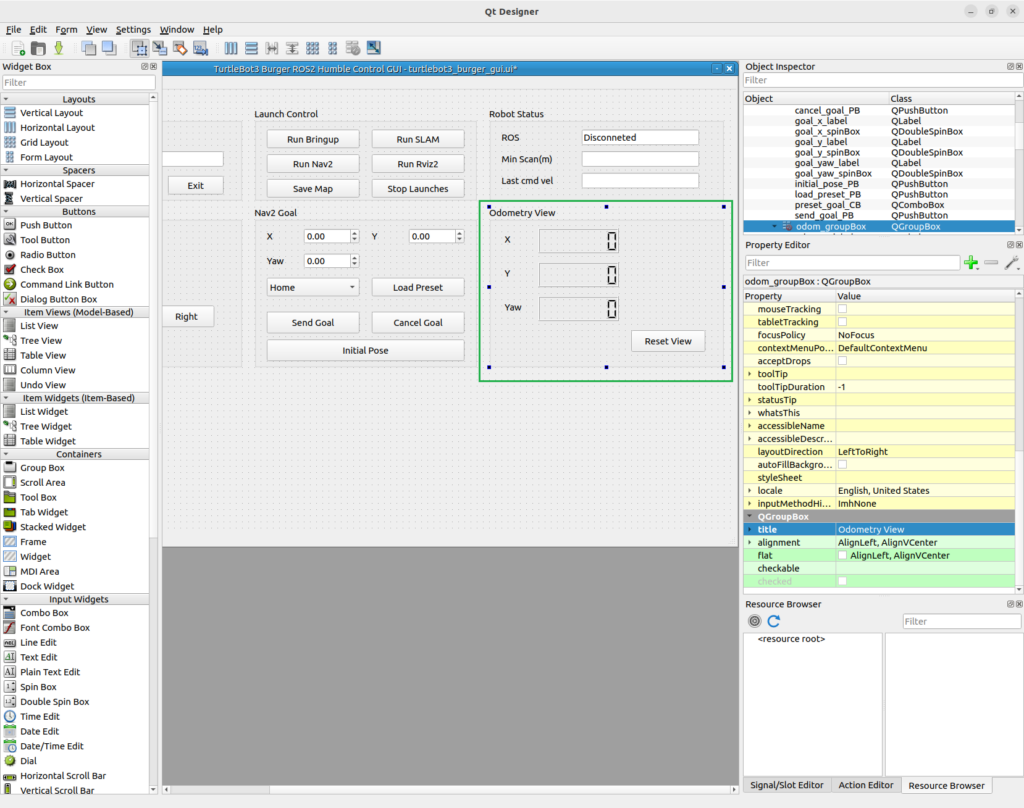Screen dimensions: 1024x808
Task: Save the form using the green arrow icon
Action: click(x=59, y=48)
